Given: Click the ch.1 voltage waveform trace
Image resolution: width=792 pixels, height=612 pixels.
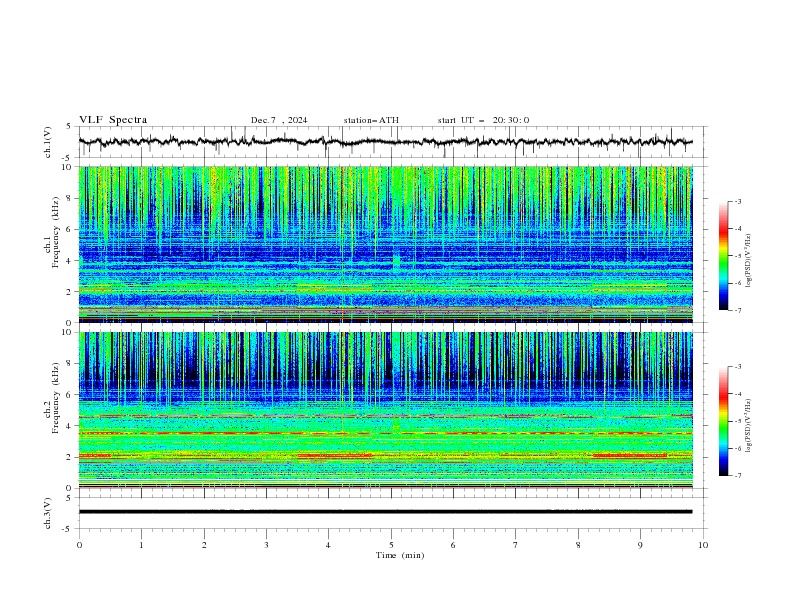Looking at the screenshot, I should point(385,142).
